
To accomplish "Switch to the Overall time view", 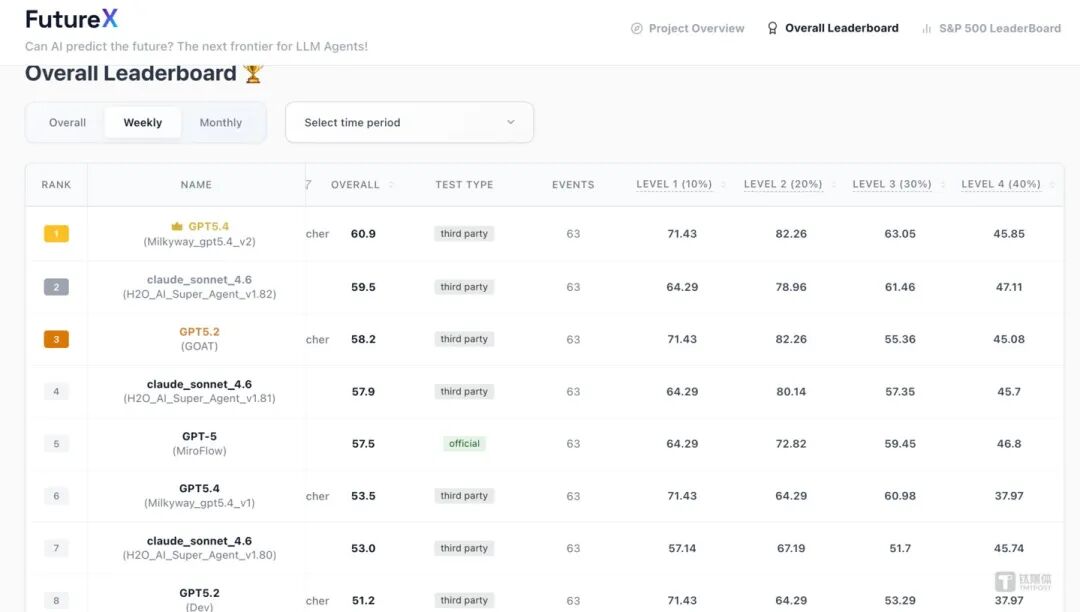I will tap(67, 123).
